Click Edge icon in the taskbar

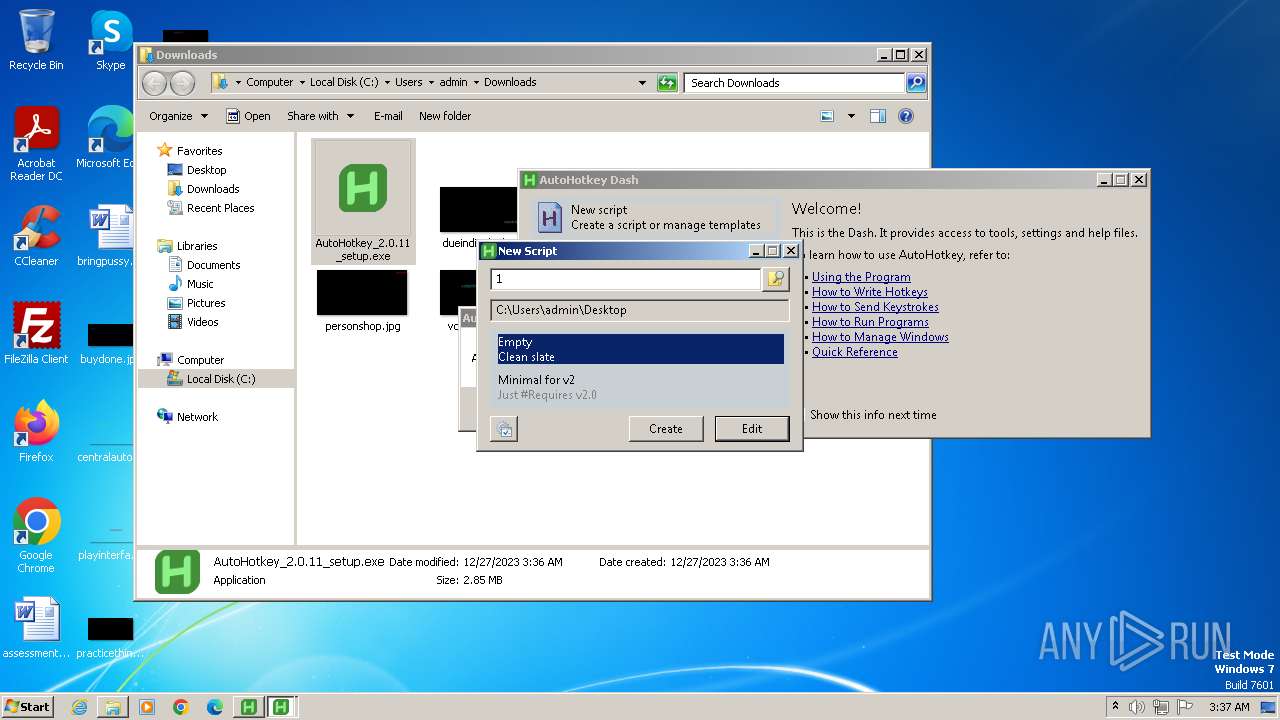click(x=214, y=707)
